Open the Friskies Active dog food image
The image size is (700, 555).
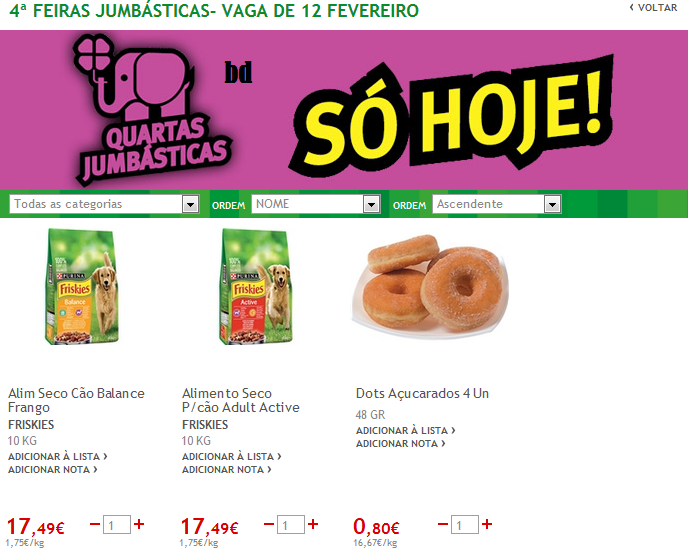click(x=256, y=287)
